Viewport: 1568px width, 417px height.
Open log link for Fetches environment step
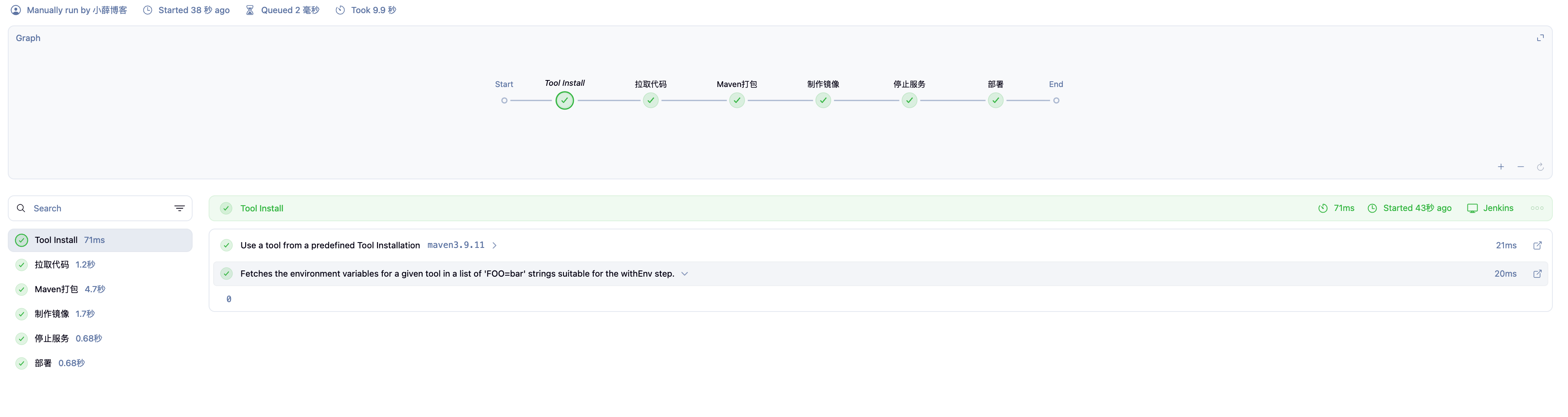pos(1537,274)
